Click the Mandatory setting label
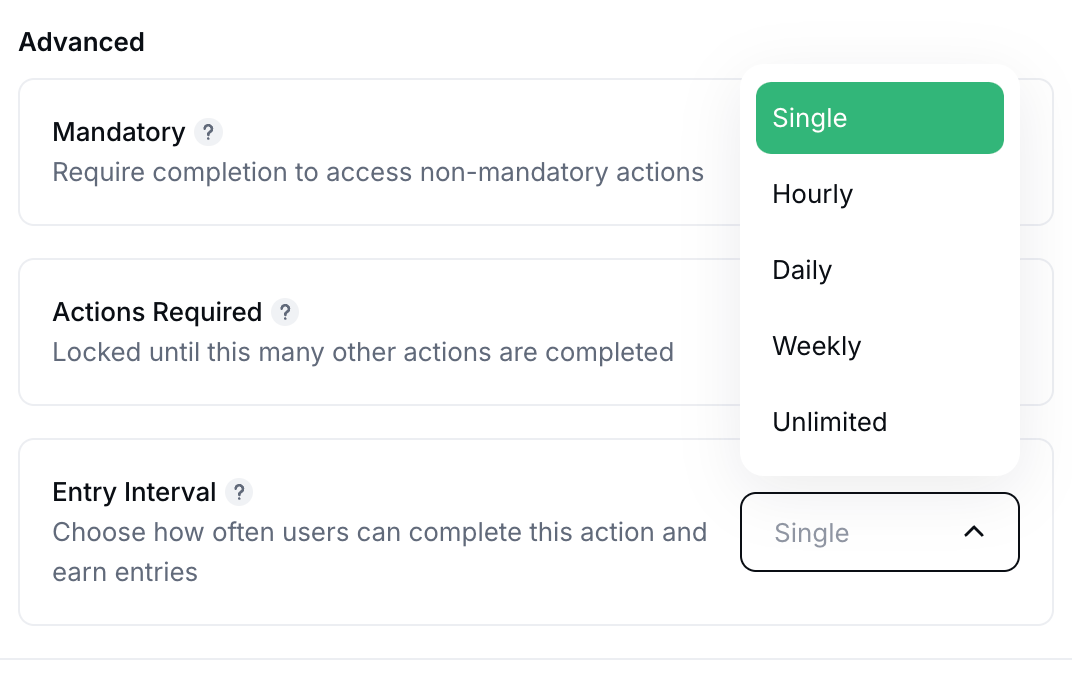The height and width of the screenshot is (674, 1072). (118, 132)
